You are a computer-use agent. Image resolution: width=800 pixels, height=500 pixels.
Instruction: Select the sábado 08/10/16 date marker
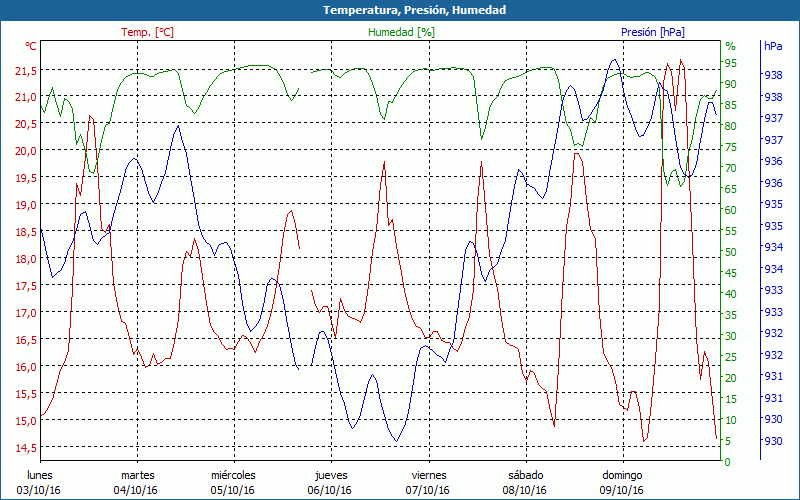524,483
